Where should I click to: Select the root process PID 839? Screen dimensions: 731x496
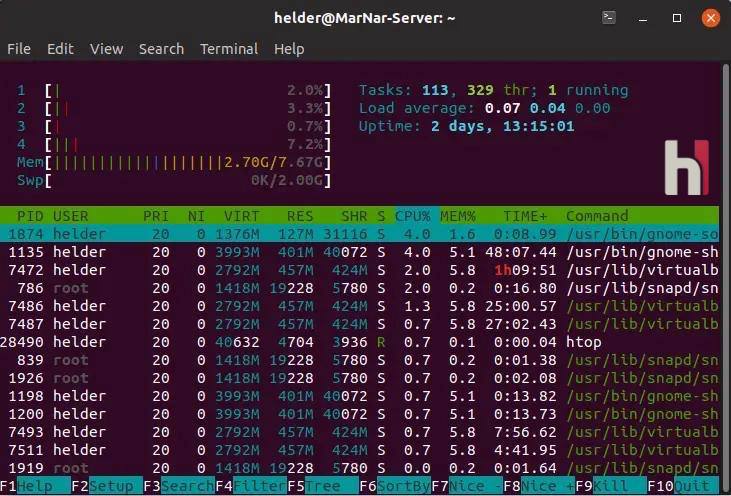359,360
